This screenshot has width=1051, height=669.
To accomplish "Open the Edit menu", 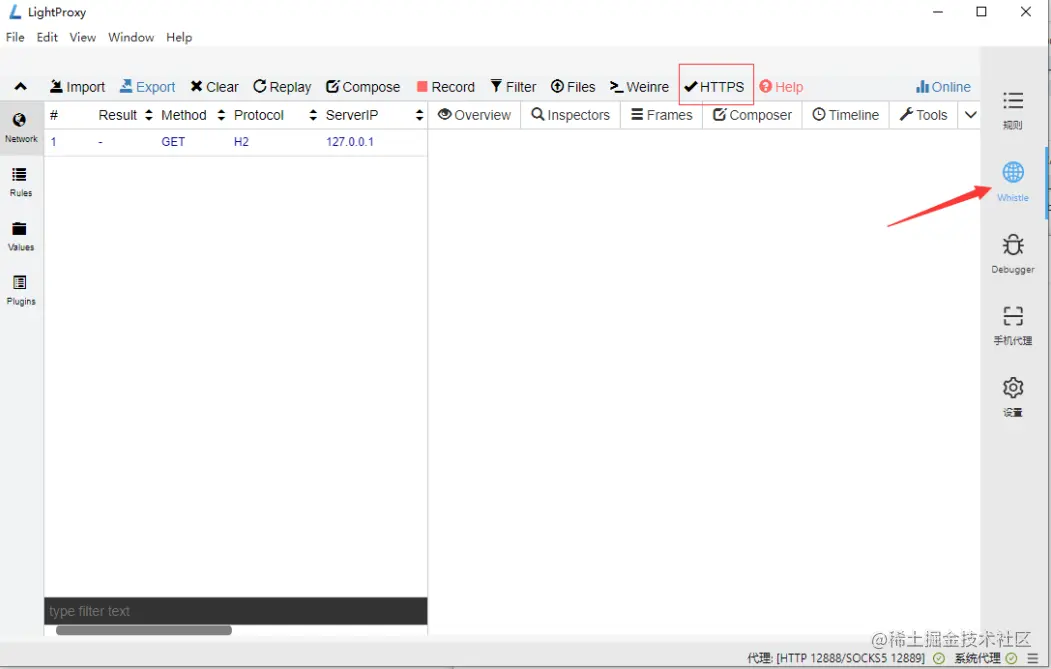I will tap(47, 38).
